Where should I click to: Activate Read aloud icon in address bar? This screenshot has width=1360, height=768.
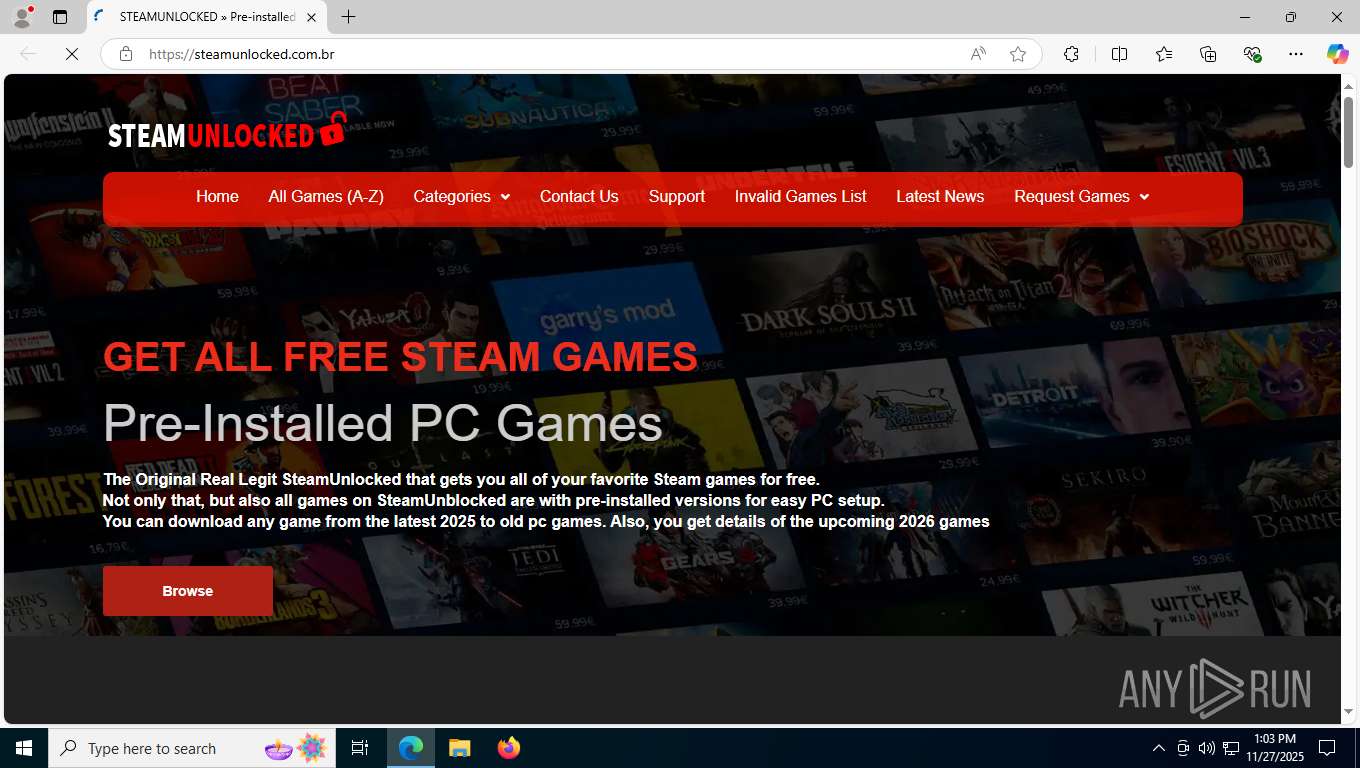click(978, 54)
